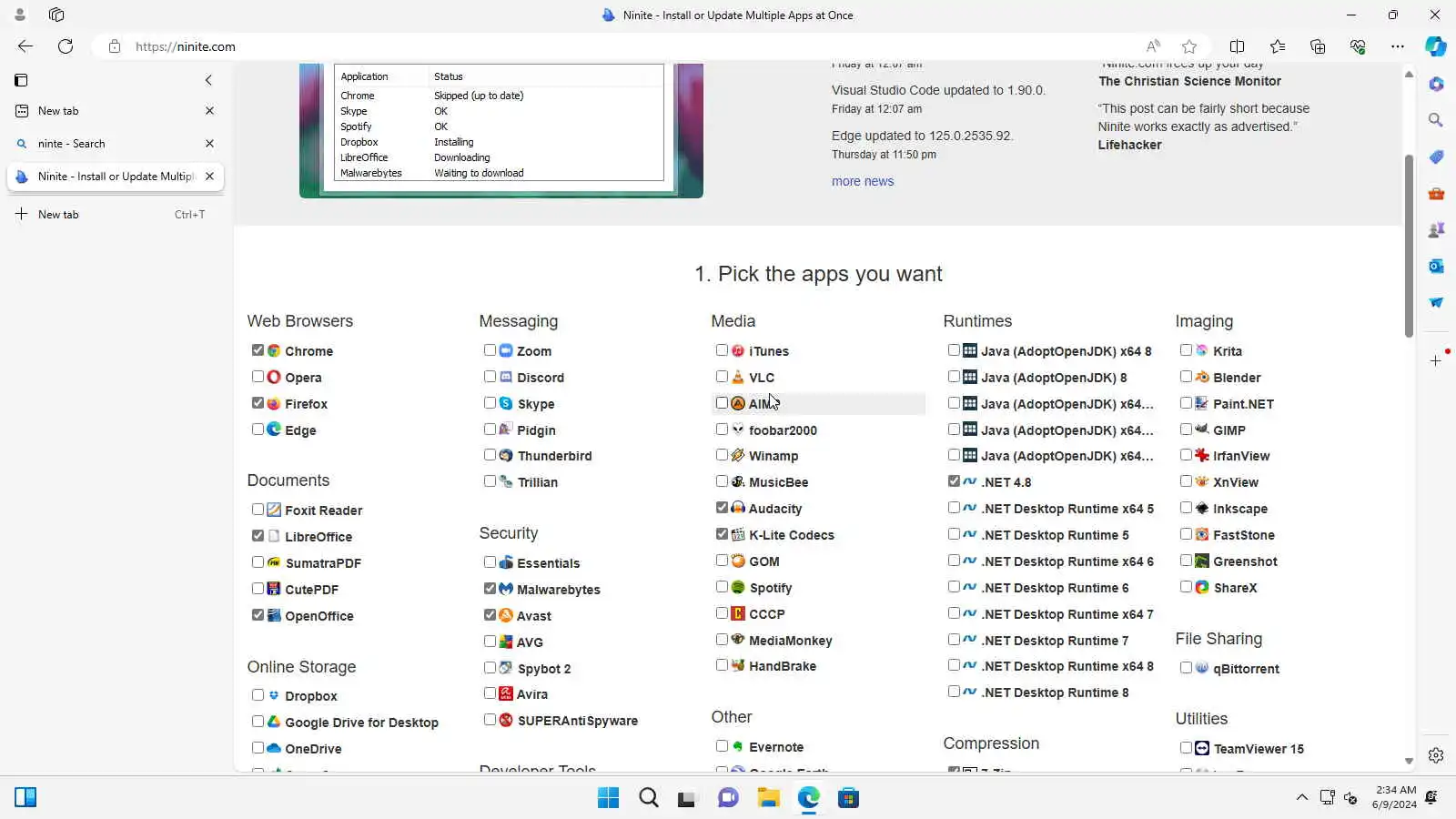Click the Discord app icon

506,377
